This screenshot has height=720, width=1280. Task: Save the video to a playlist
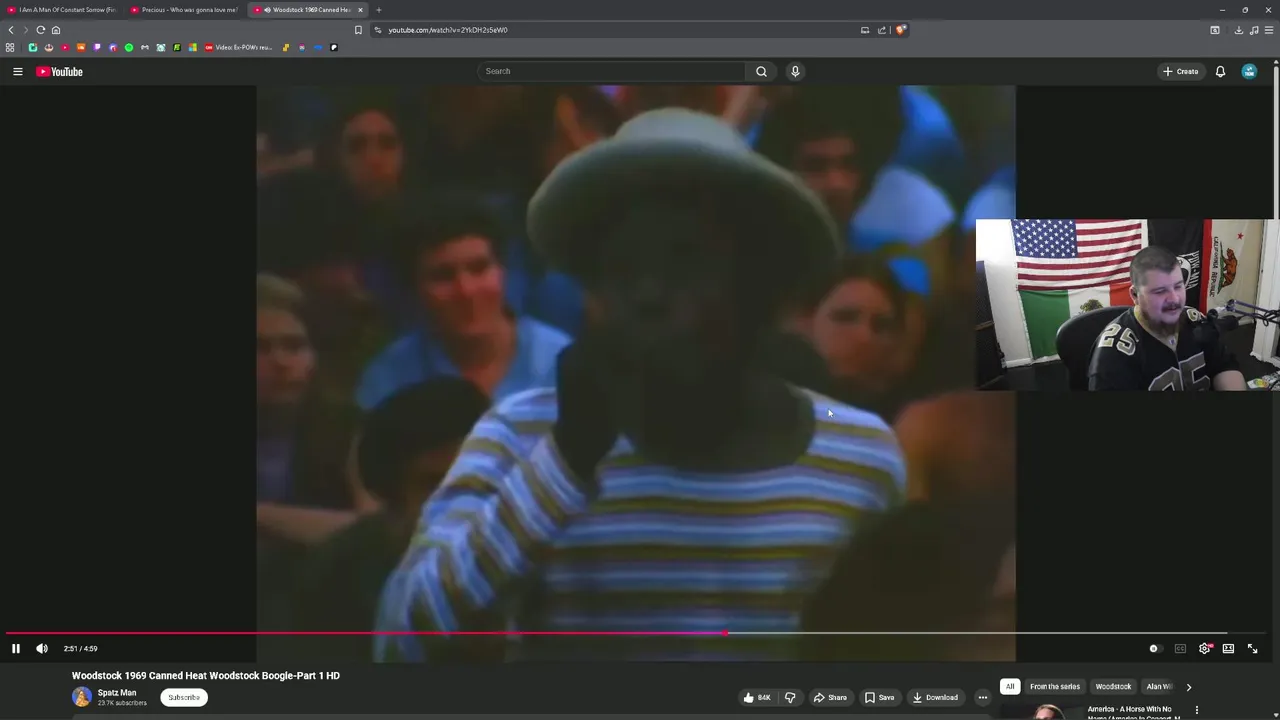pyautogui.click(x=880, y=697)
